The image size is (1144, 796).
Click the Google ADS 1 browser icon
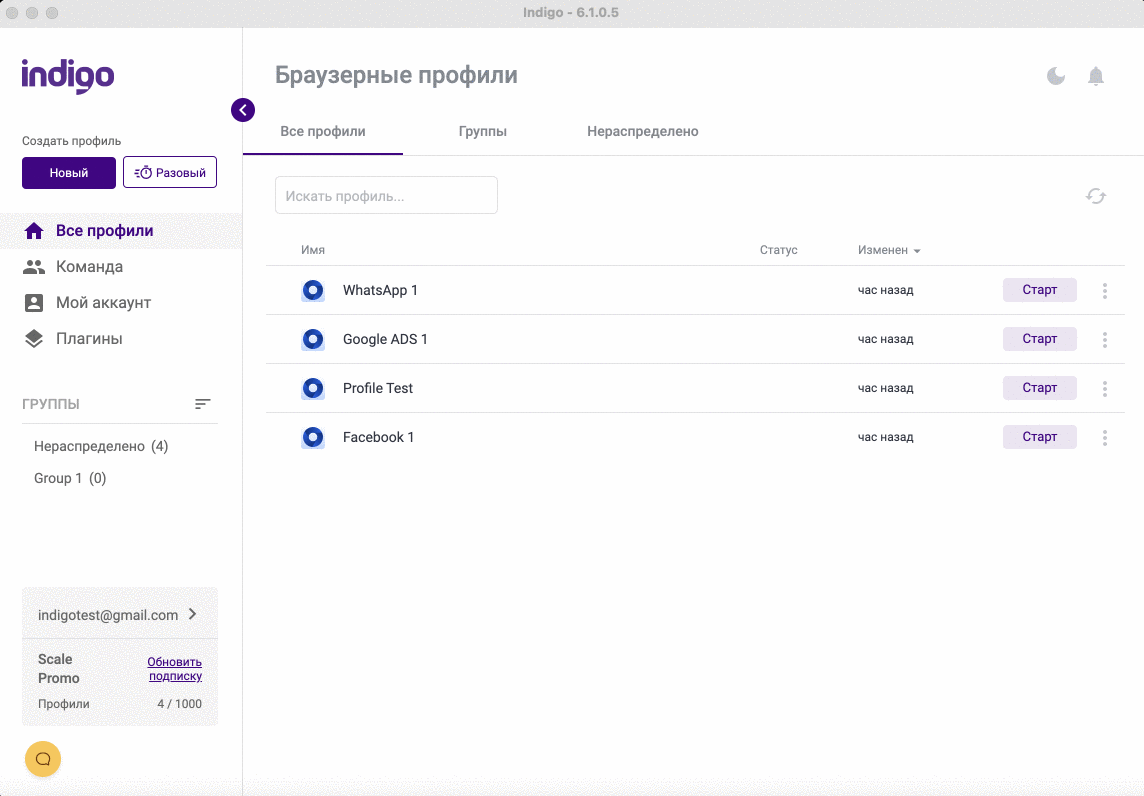pos(313,340)
